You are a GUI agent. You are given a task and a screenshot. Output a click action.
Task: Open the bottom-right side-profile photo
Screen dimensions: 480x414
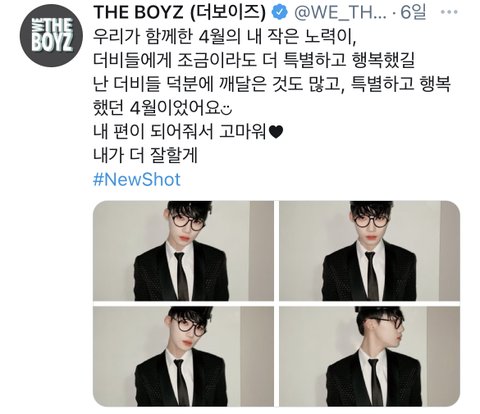click(x=369, y=356)
